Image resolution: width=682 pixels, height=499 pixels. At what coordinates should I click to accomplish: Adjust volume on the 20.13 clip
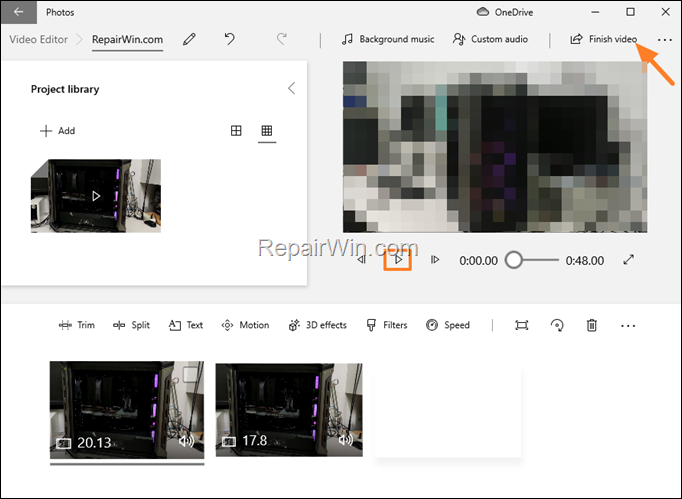(187, 441)
